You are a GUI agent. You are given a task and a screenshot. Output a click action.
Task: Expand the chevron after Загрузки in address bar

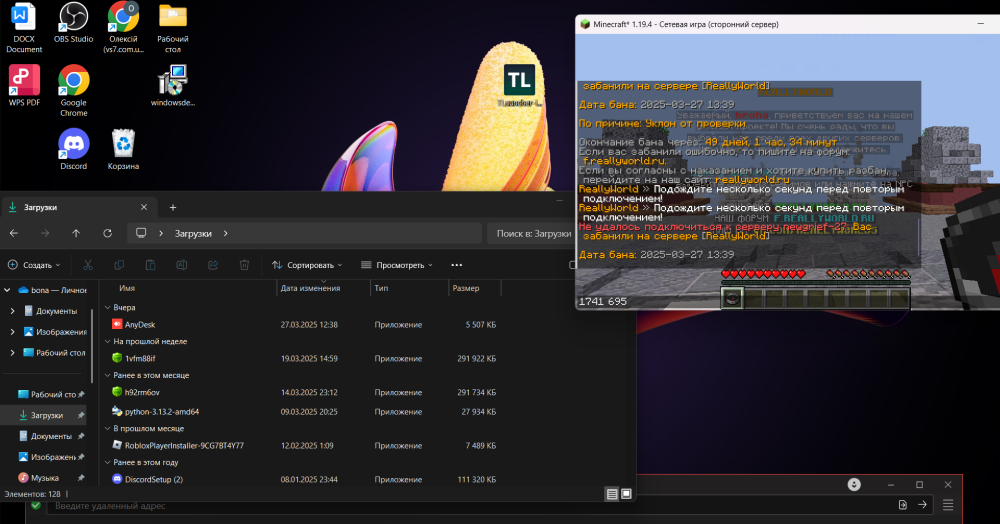click(226, 233)
